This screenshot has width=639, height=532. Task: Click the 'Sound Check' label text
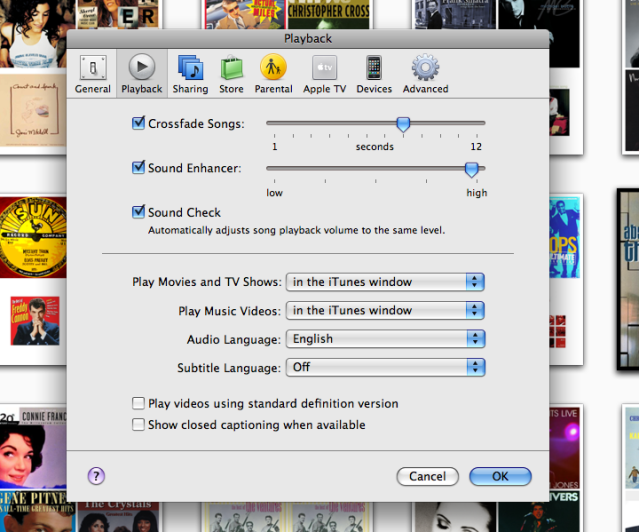click(184, 212)
